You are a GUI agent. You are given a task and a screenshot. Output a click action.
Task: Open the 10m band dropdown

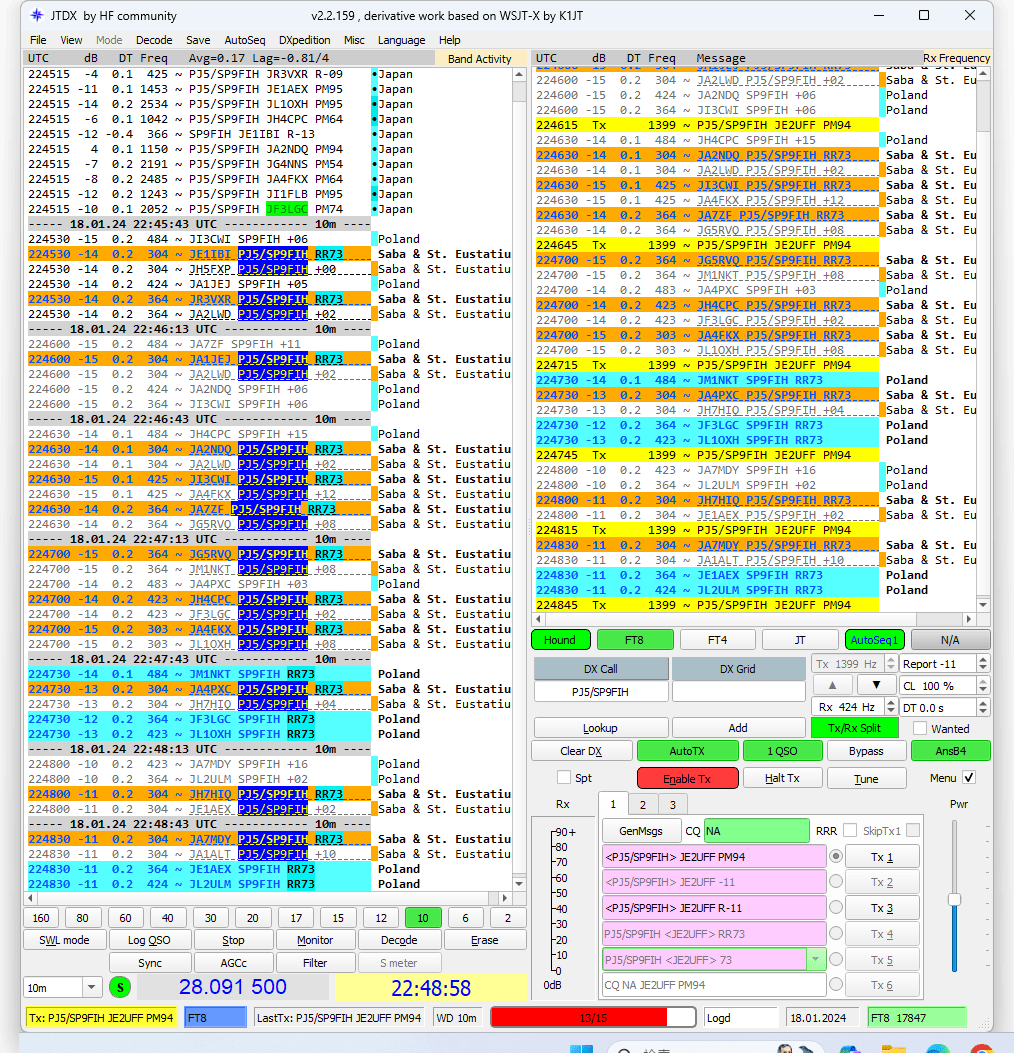pyautogui.click(x=92, y=987)
